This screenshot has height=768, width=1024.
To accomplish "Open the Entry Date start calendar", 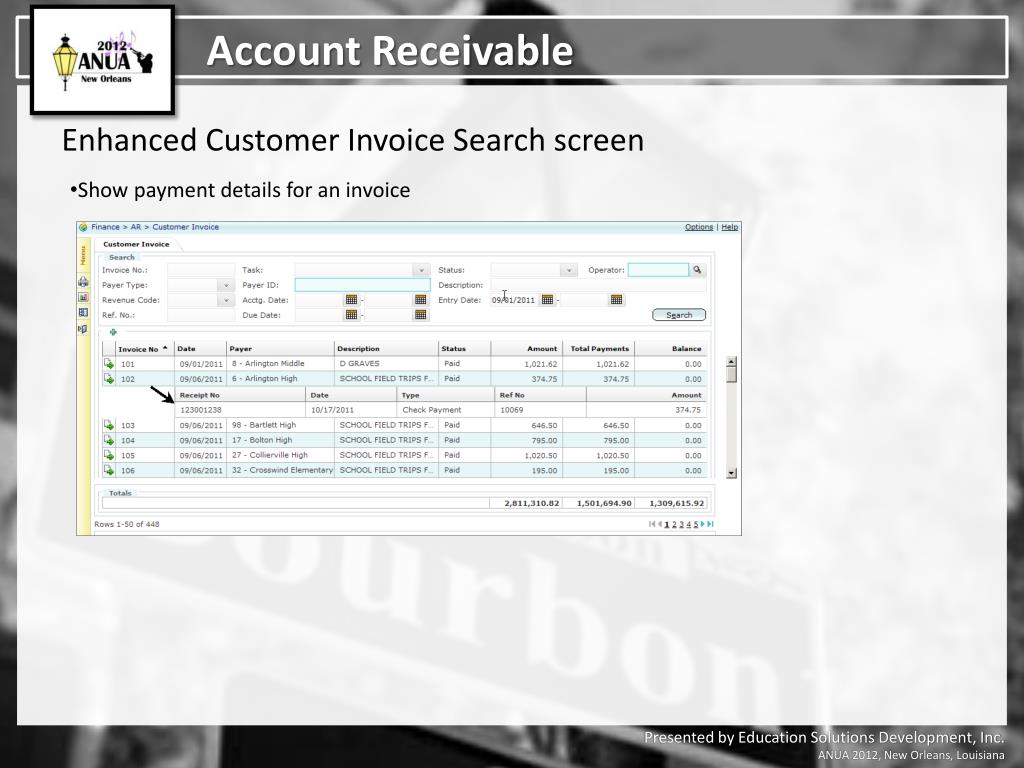I will click(547, 300).
